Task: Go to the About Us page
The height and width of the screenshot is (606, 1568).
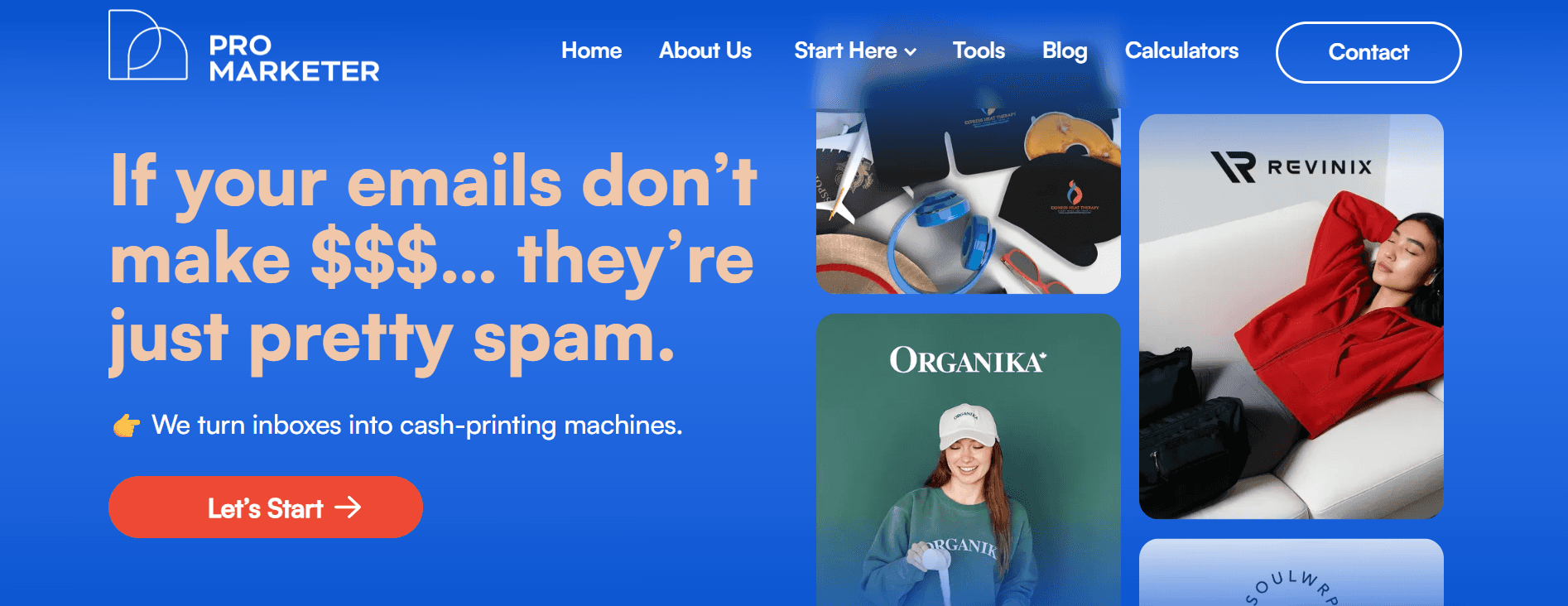Action: 705,50
